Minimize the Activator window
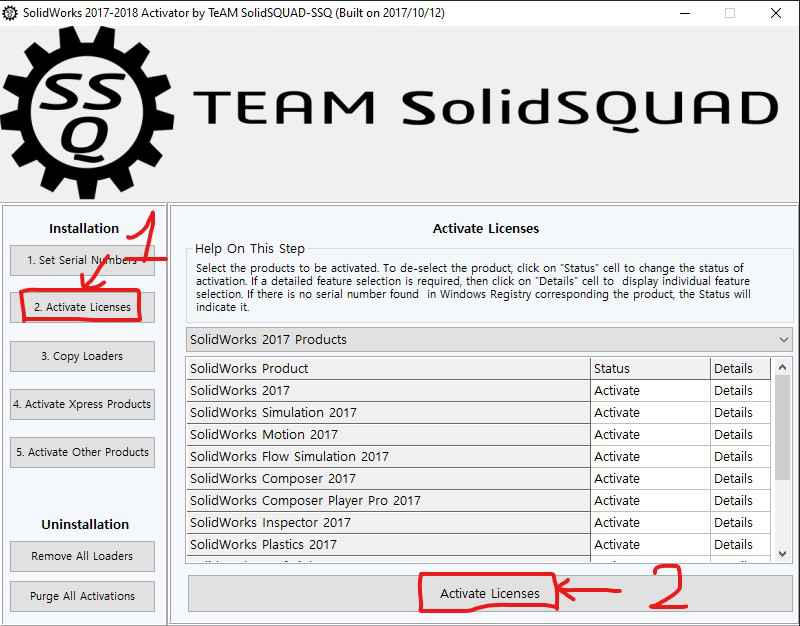The image size is (800, 626). pos(683,13)
